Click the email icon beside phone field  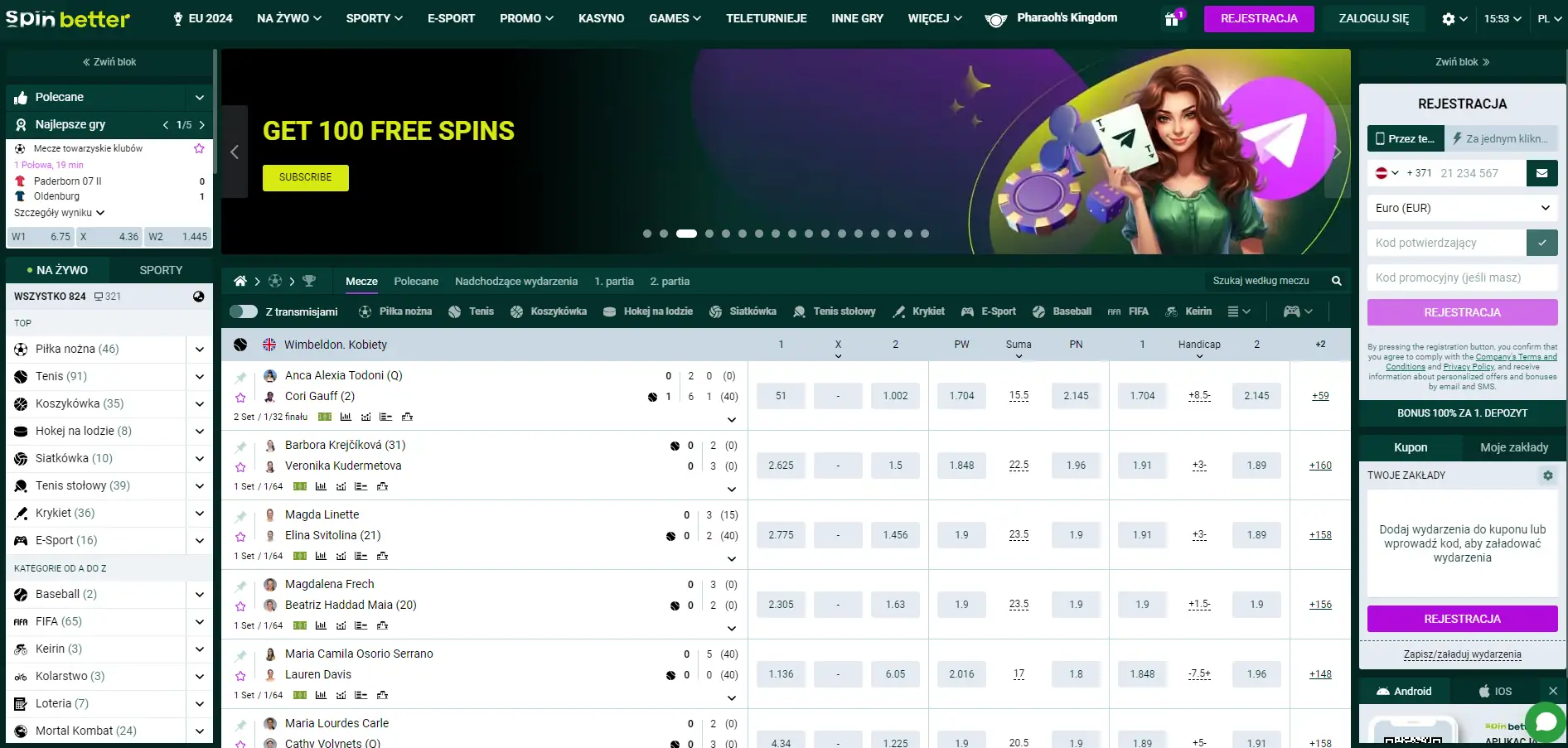(1541, 173)
